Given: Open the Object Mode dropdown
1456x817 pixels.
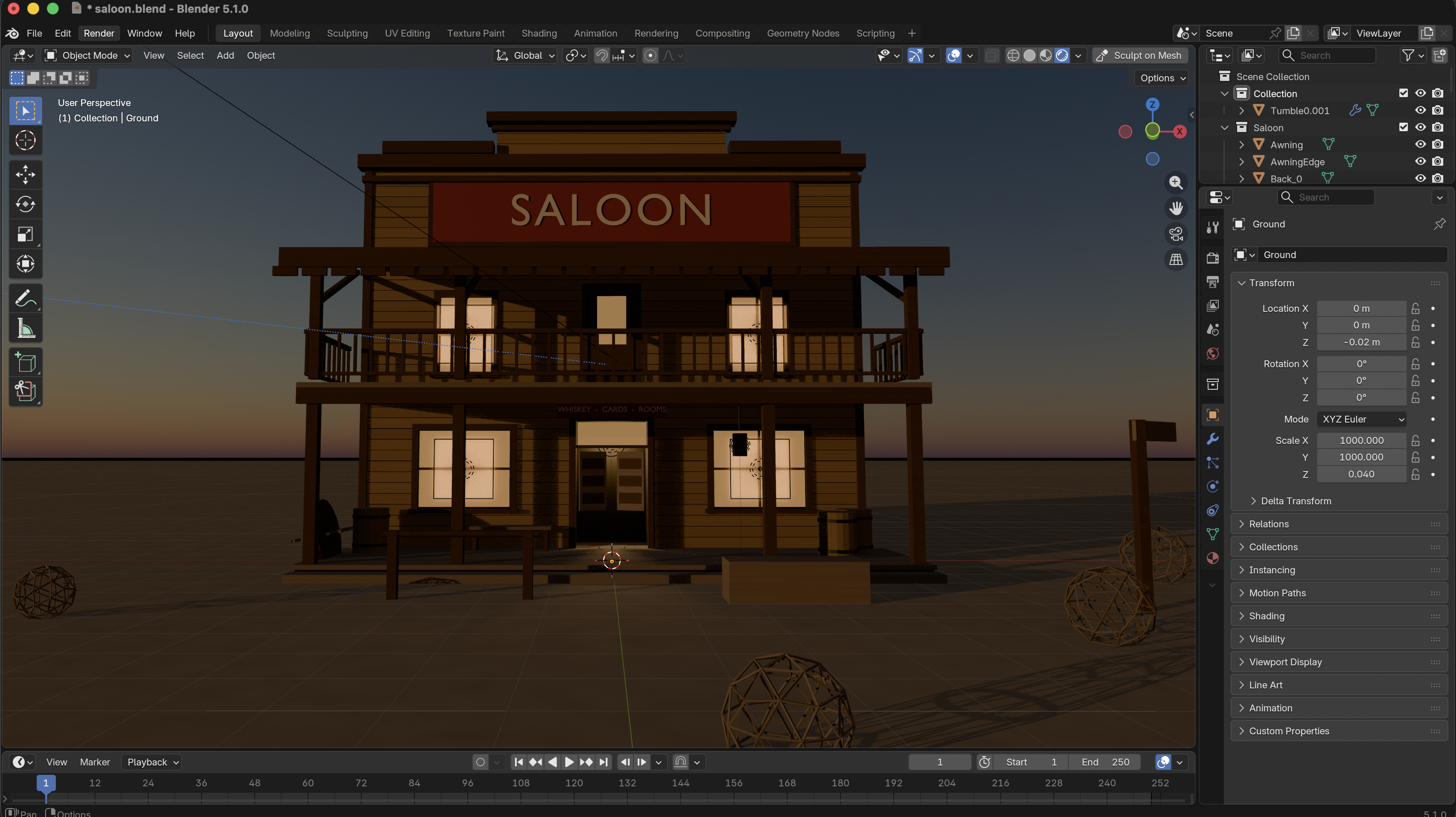Looking at the screenshot, I should tap(88, 55).
